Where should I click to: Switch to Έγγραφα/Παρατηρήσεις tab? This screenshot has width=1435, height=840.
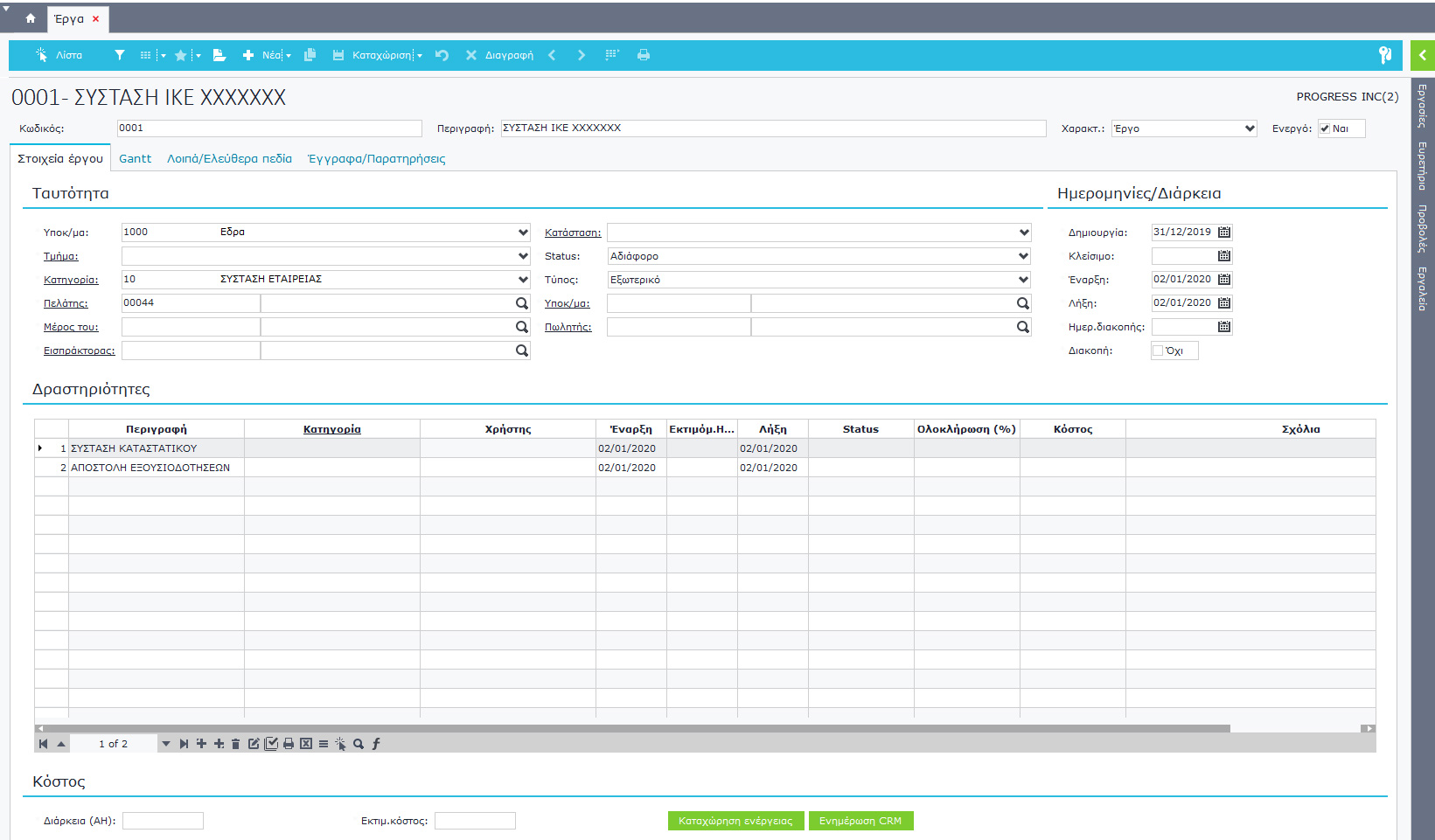376,158
